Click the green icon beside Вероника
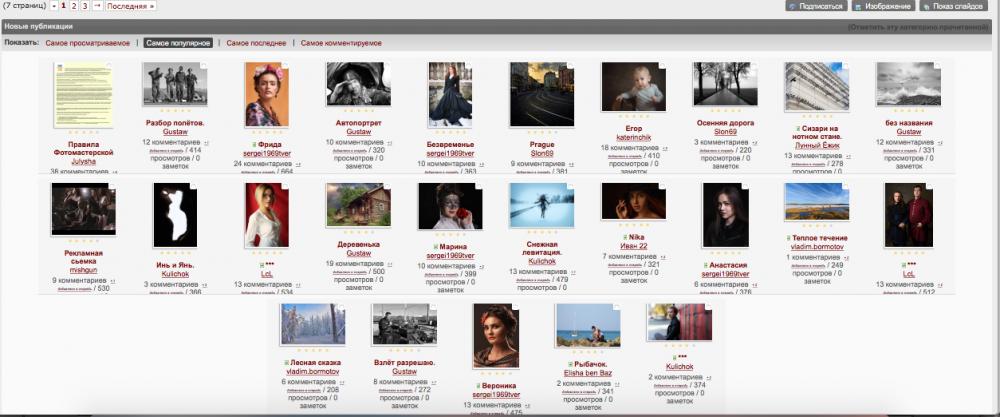This screenshot has width=1000, height=417. coord(479,386)
